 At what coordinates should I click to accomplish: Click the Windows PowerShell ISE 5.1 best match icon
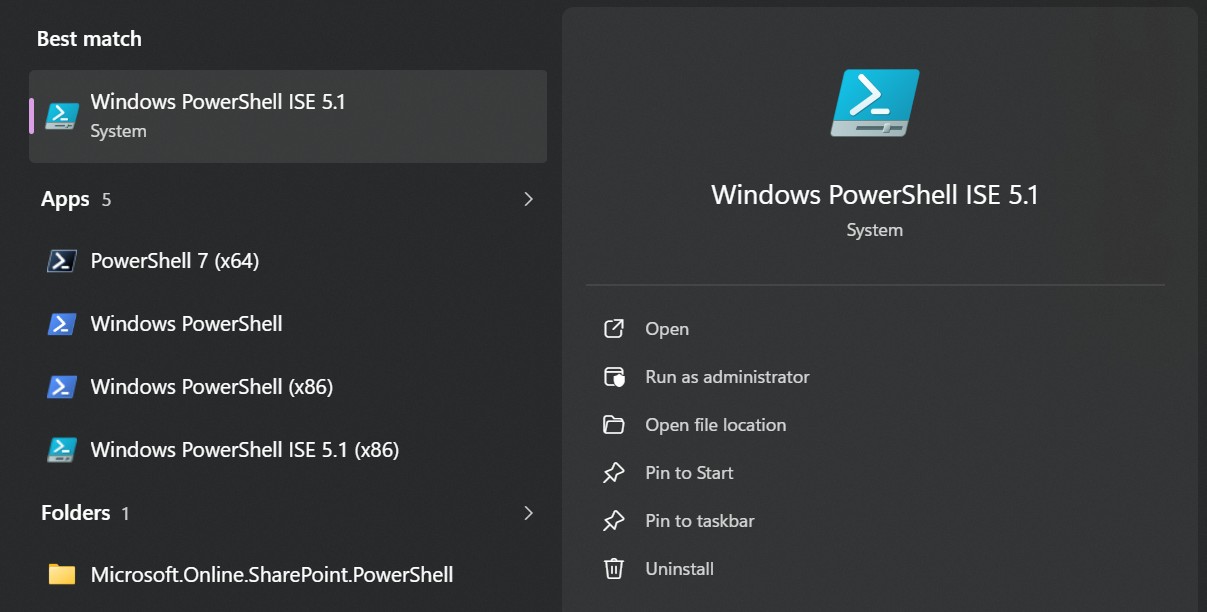(62, 116)
